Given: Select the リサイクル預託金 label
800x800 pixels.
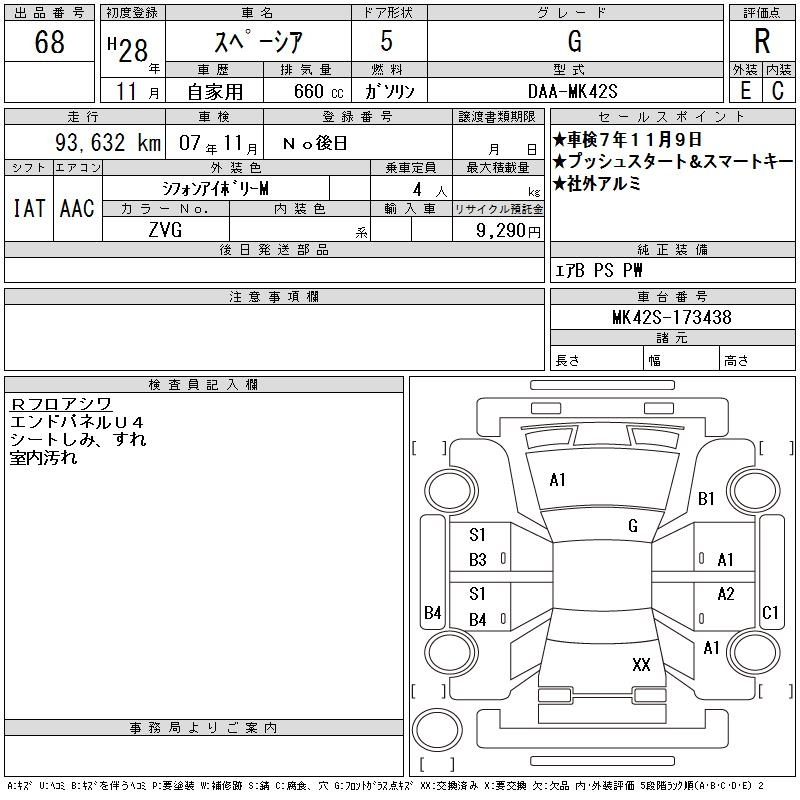Looking at the screenshot, I should point(498,209).
